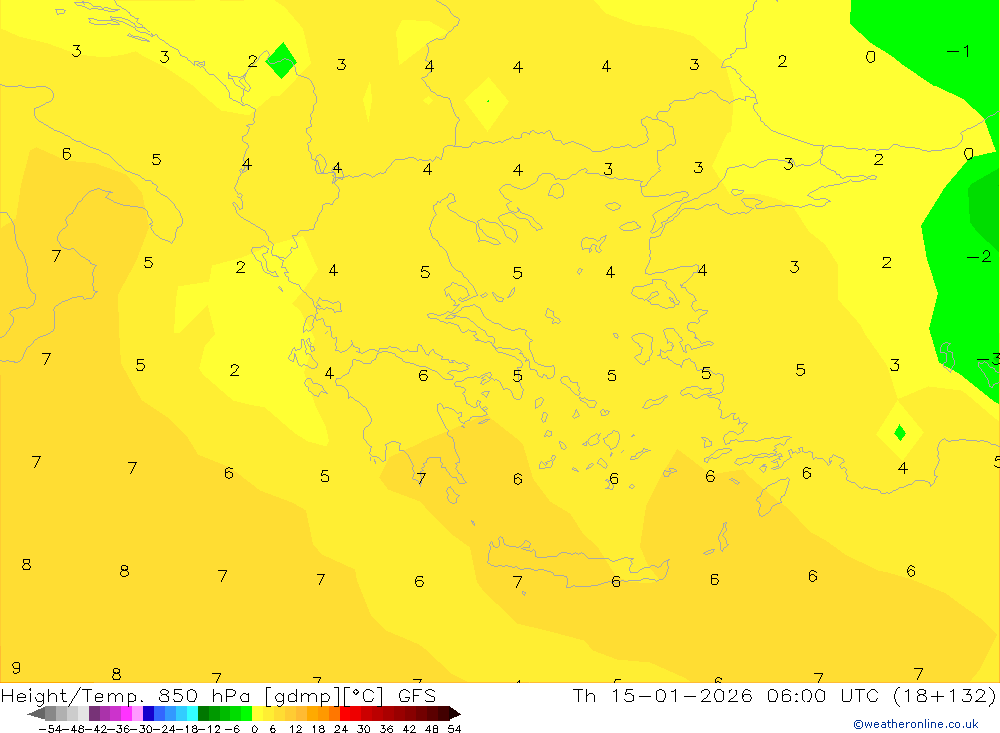Click the "−1" temperature value on map
This screenshot has width=1000, height=733.
[x=959, y=51]
